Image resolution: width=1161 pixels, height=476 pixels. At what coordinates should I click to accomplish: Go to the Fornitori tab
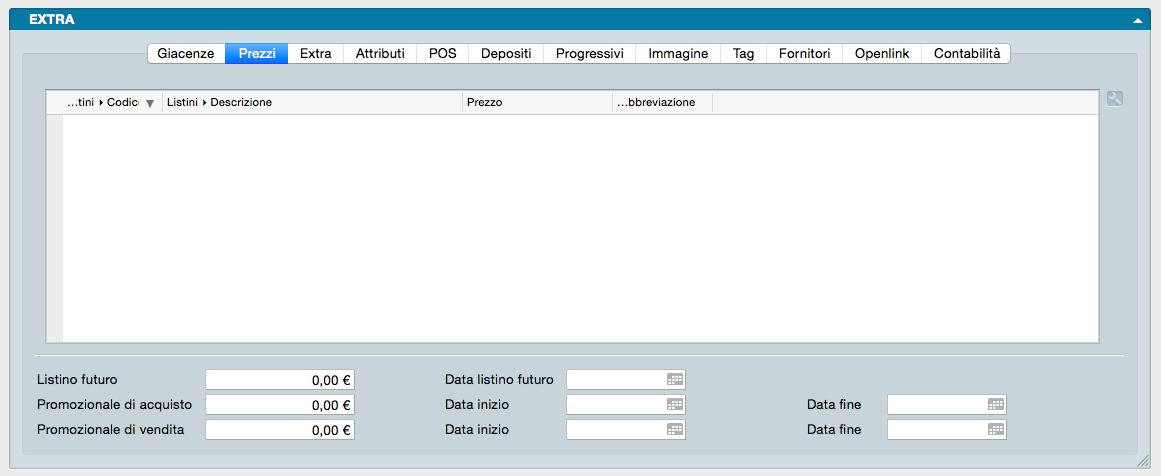pos(804,54)
